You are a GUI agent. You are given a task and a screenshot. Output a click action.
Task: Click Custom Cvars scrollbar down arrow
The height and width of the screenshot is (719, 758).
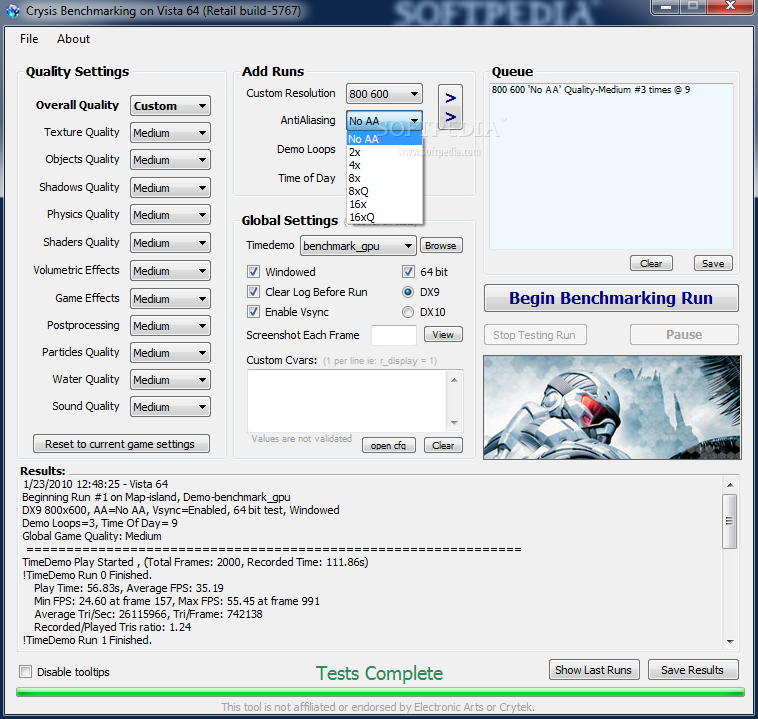point(454,423)
